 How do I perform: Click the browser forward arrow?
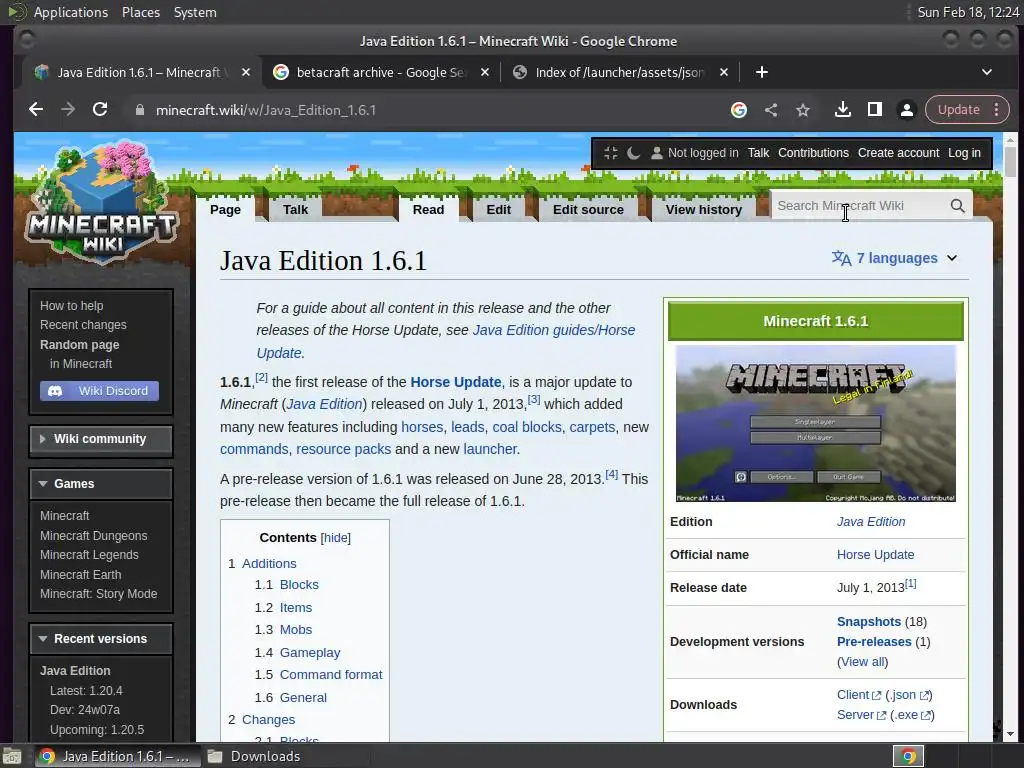[x=68, y=110]
